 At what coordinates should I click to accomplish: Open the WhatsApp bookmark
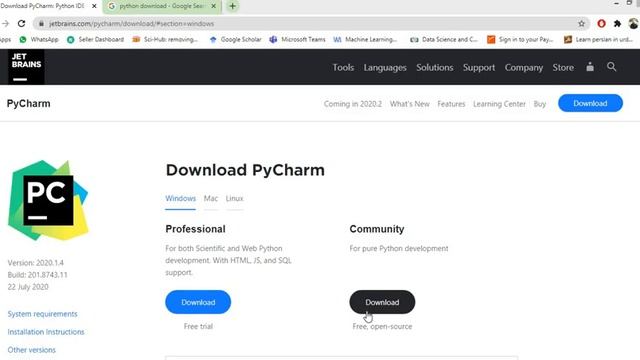coord(39,39)
